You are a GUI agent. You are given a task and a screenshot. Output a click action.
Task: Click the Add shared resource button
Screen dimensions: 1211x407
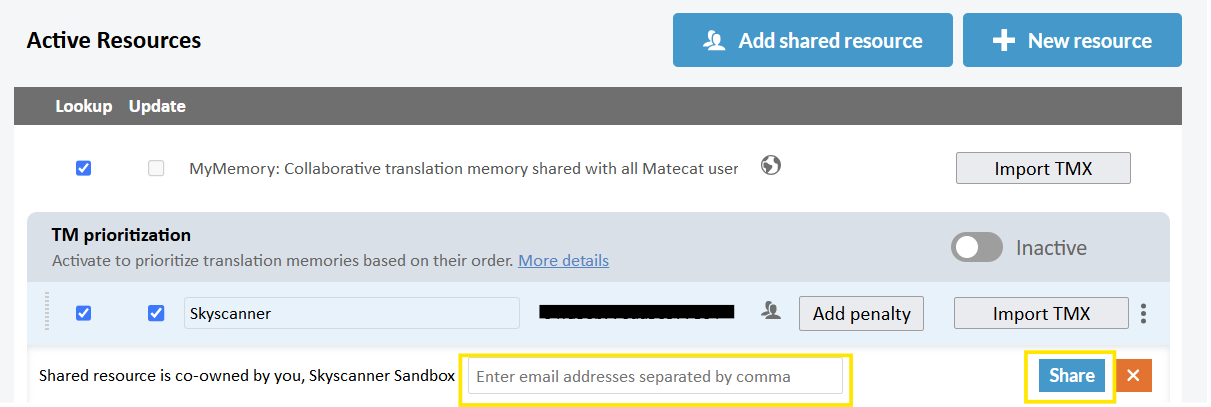(813, 41)
